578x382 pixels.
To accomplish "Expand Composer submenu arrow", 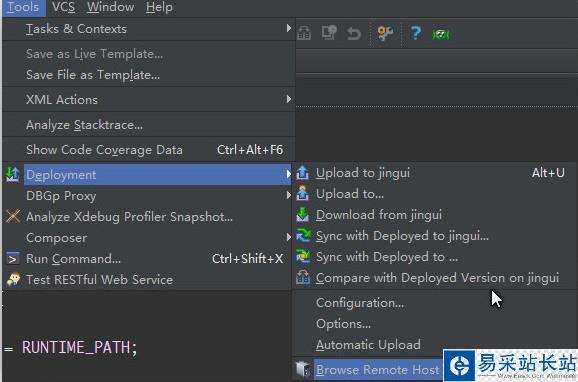I will tap(289, 237).
